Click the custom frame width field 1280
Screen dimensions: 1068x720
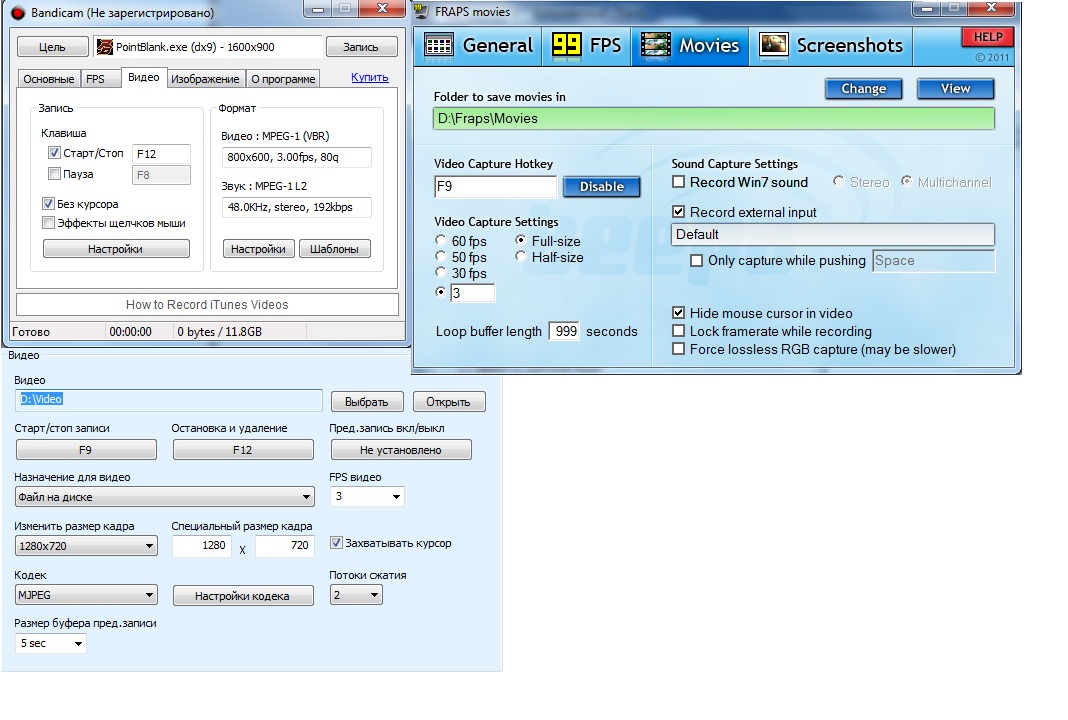pos(202,546)
